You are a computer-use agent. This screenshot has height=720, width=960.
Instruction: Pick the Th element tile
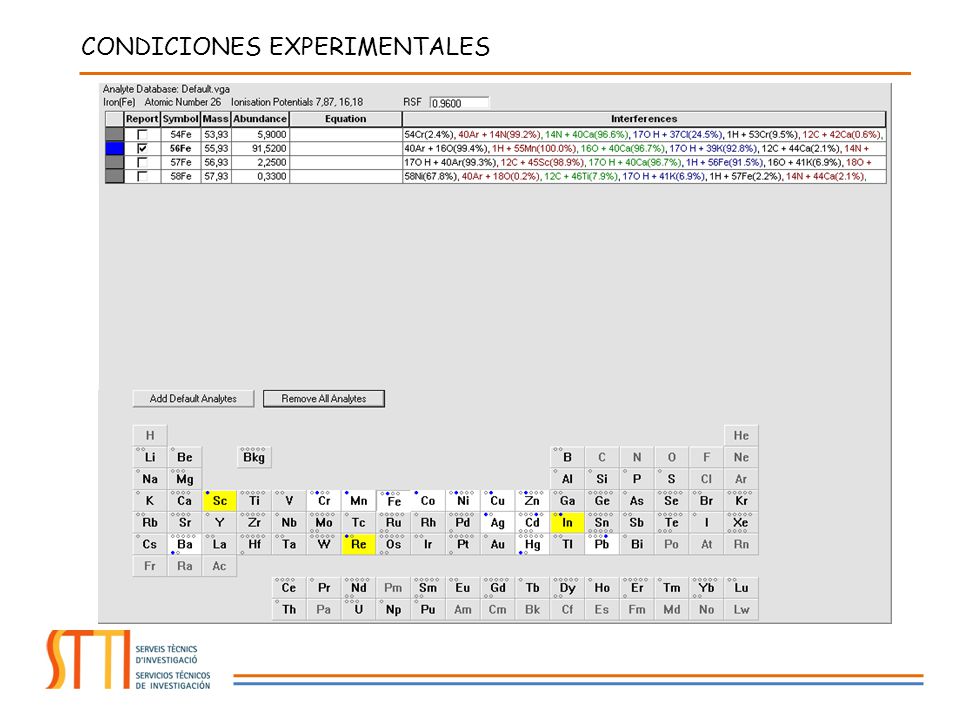click(289, 609)
